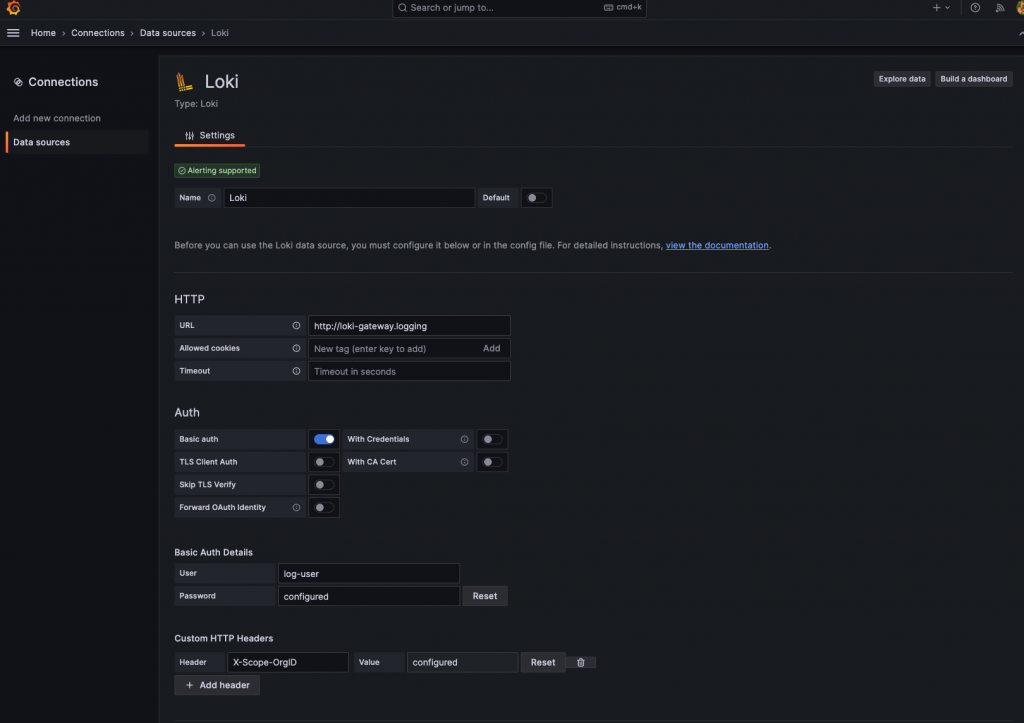This screenshot has width=1024, height=723.
Task: Click the Connections plug icon in sidebar
Action: pos(18,82)
